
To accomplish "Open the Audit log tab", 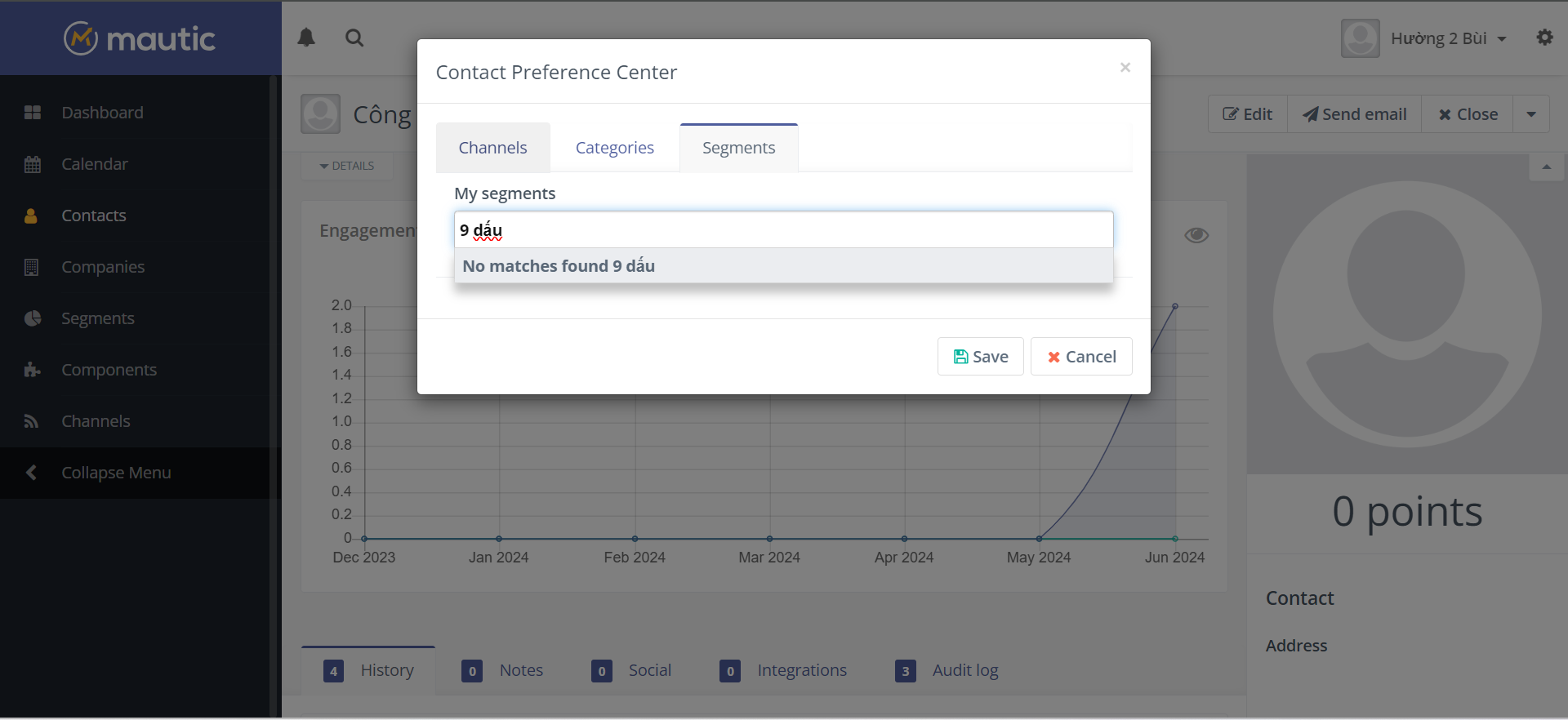I will coord(964,670).
